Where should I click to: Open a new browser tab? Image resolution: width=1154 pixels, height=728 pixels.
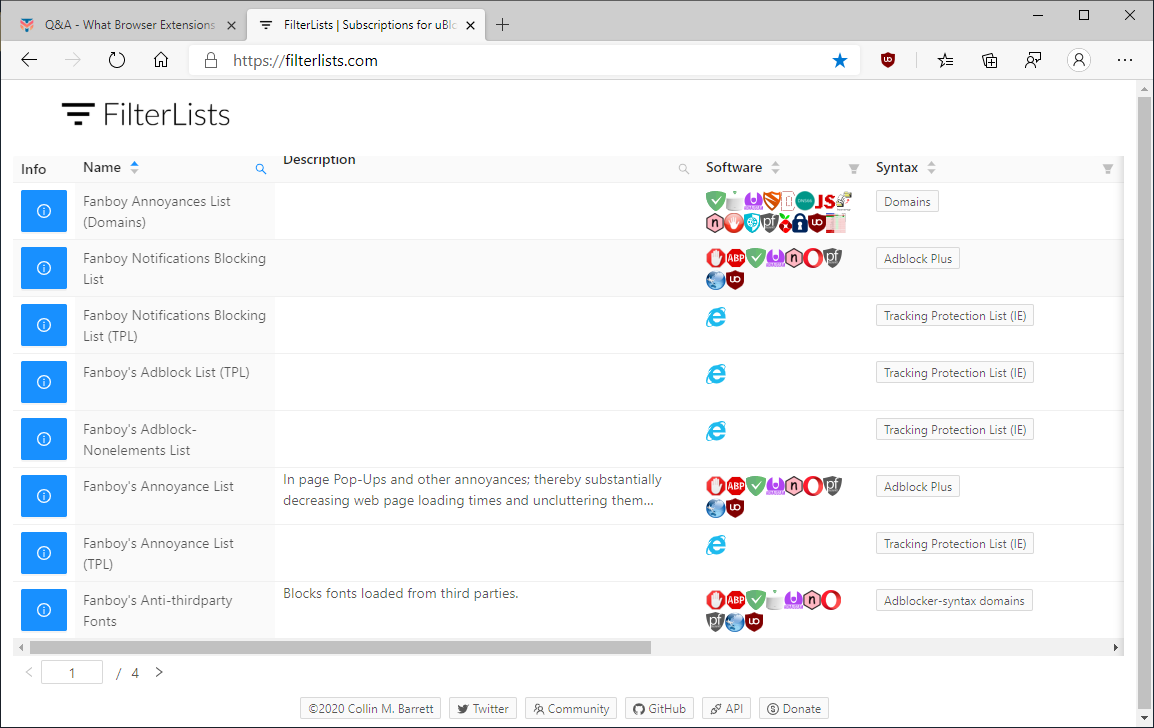coord(502,25)
